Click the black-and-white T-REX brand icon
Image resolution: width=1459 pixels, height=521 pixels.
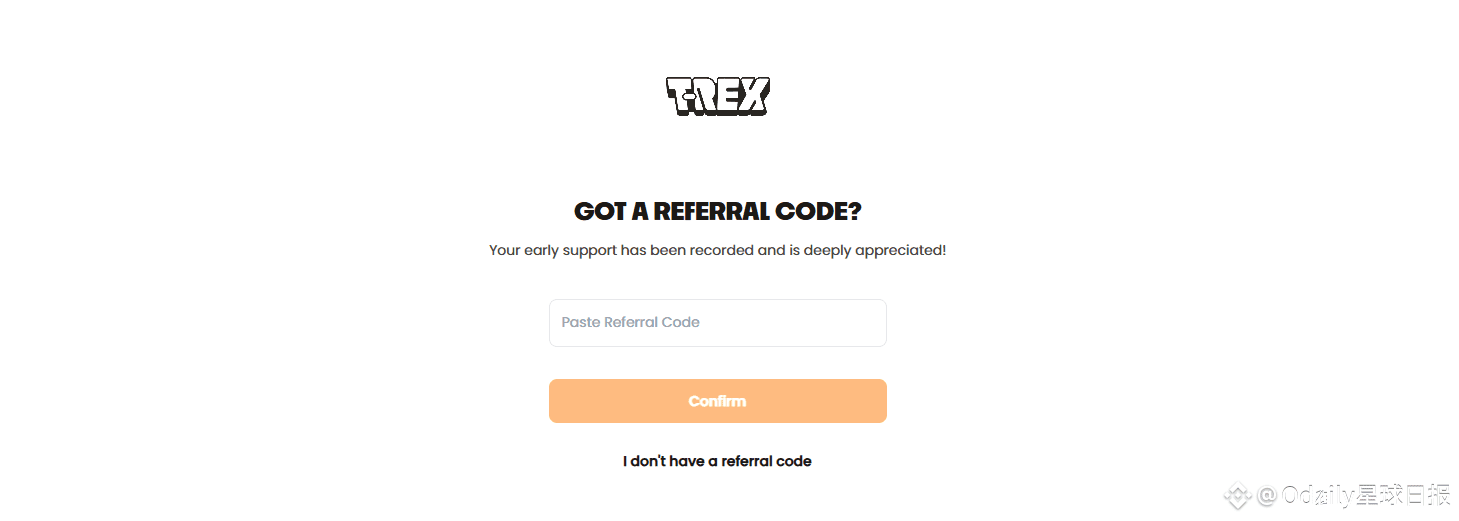[717, 96]
